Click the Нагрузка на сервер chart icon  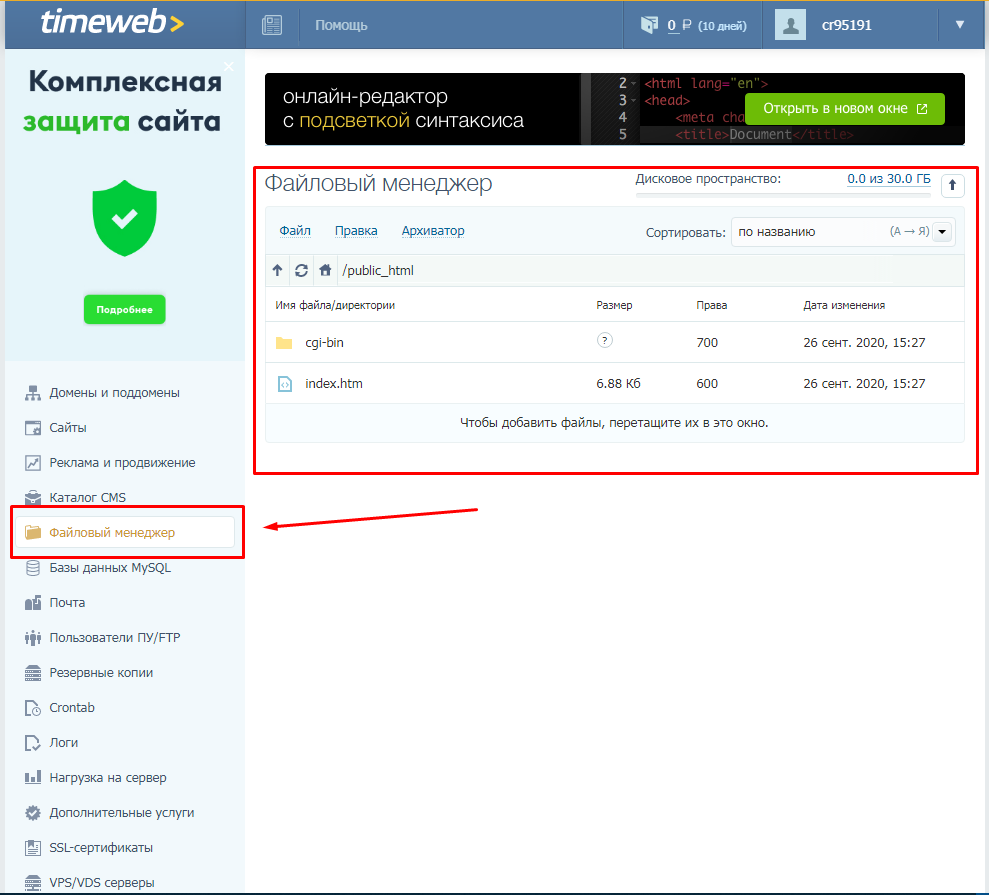(33, 778)
